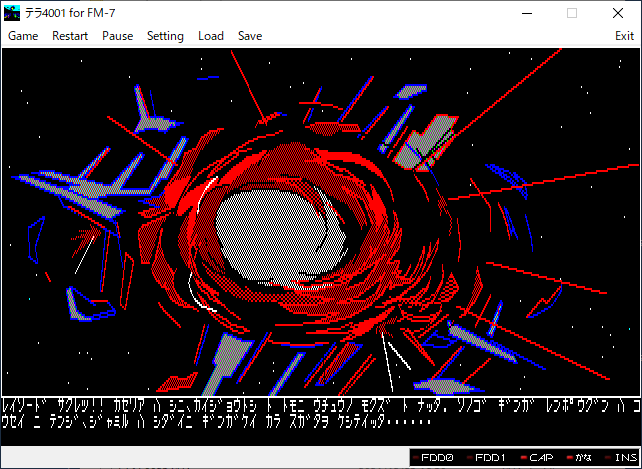The width and height of the screenshot is (642, 469).
Task: Close the テラ4001 for FM-7 window
Action: (617, 13)
